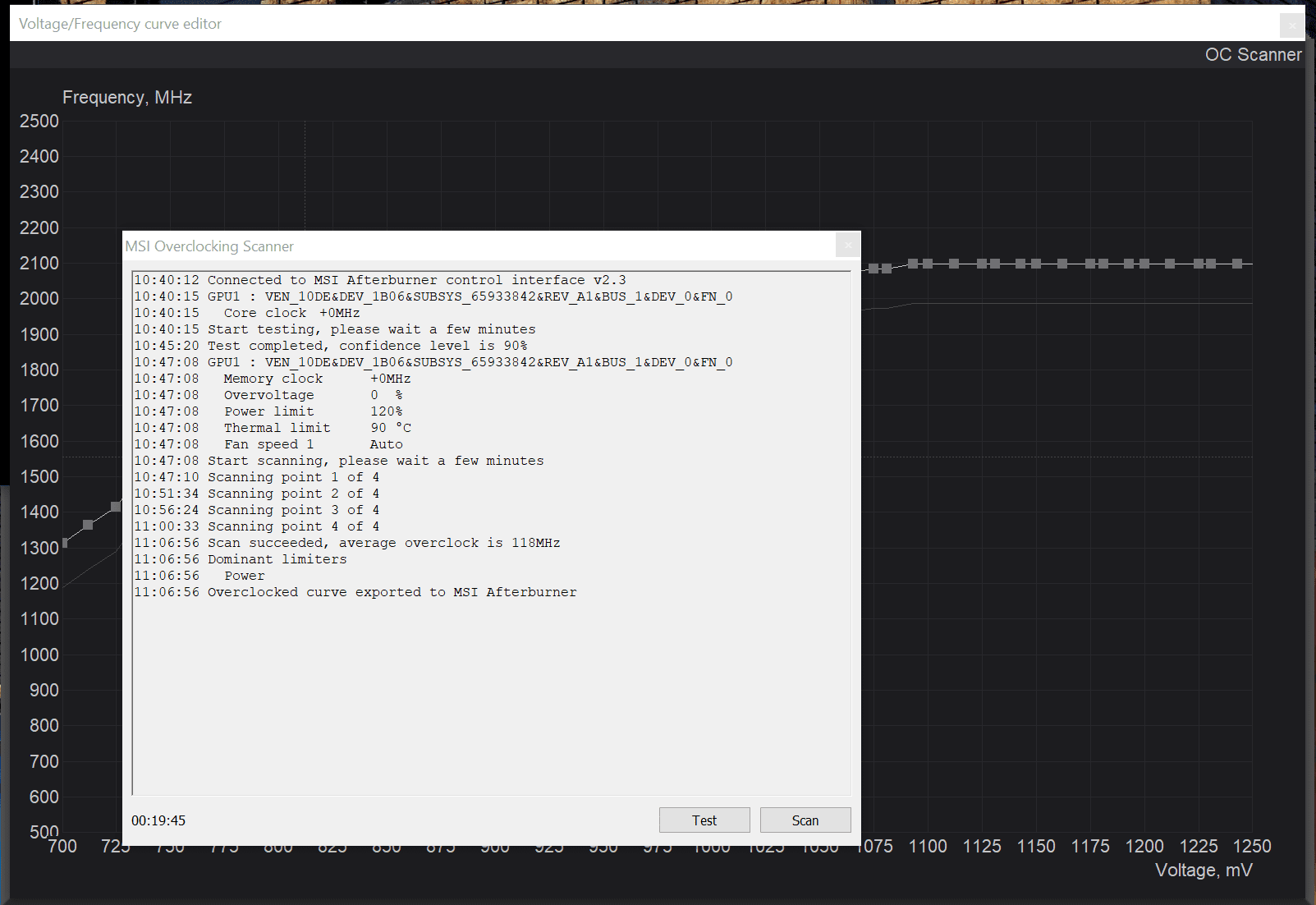Click the 1250 label on voltage axis
Image resolution: width=1316 pixels, height=905 pixels.
(1252, 846)
